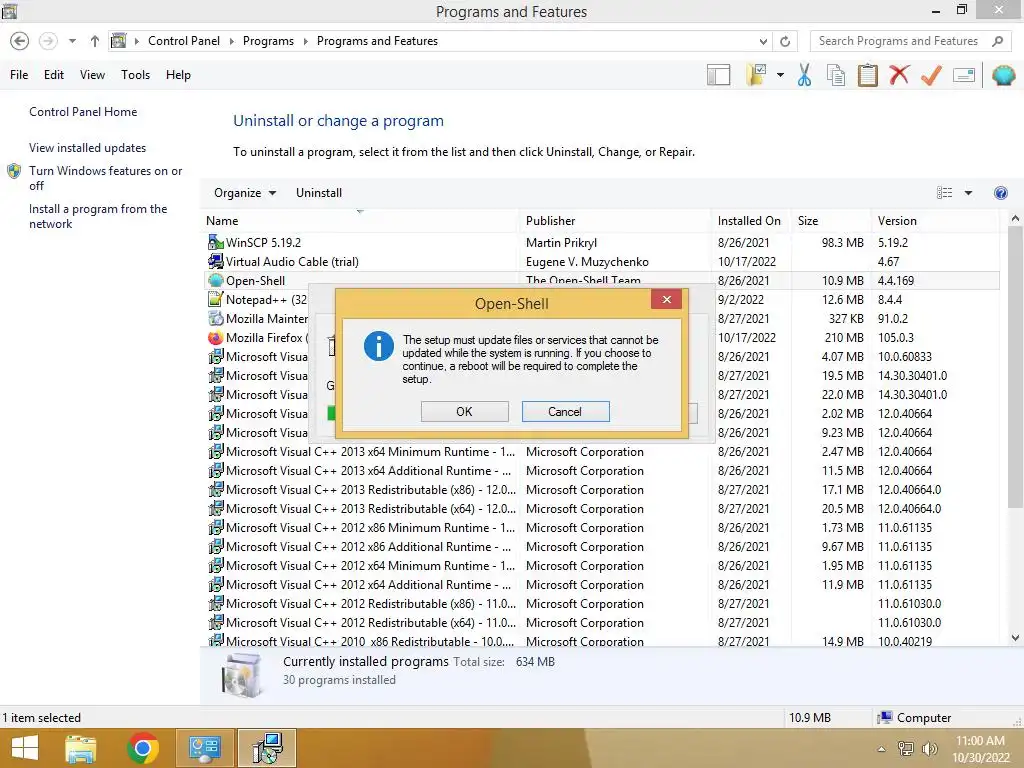This screenshot has width=1024, height=768.
Task: Go up one level with Up arrow
Action: [x=95, y=41]
